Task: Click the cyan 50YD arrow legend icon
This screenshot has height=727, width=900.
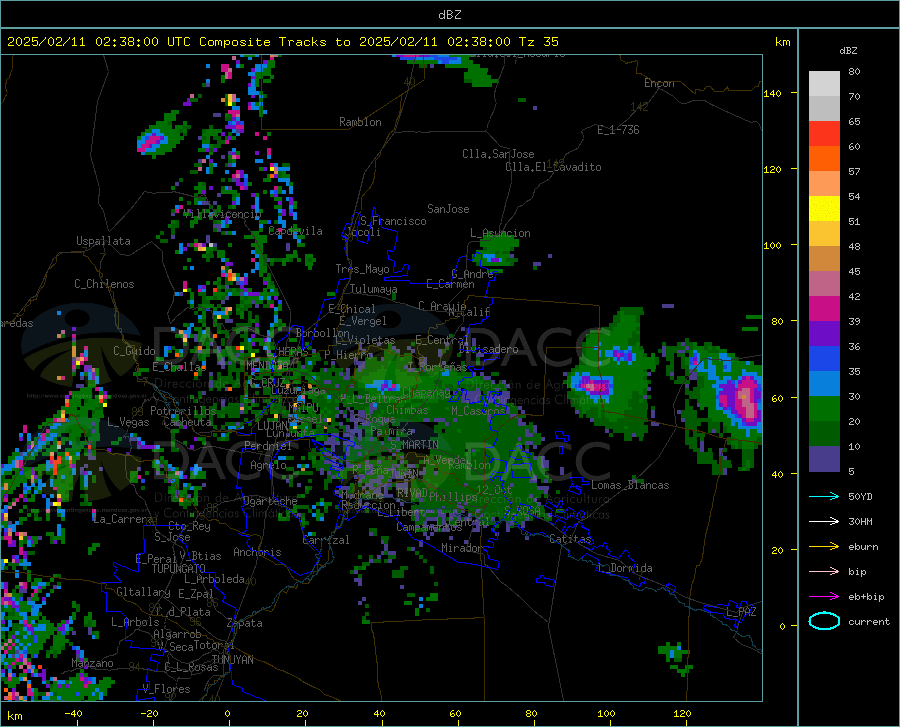Action: tap(824, 496)
